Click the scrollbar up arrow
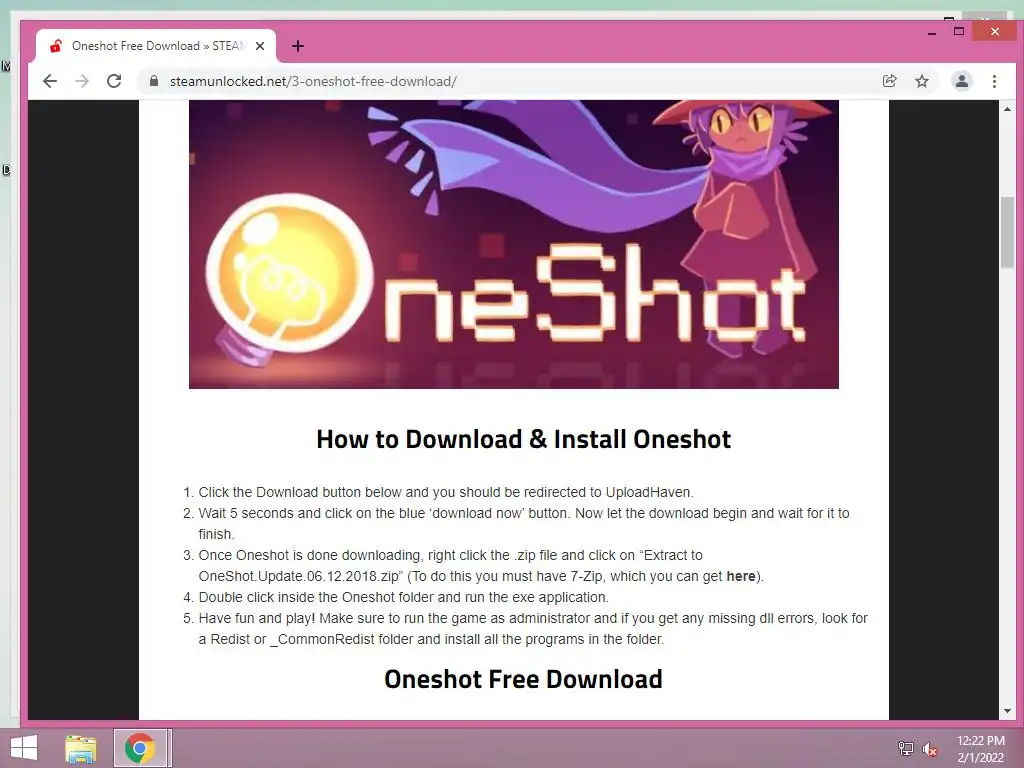Screen dimensions: 1024x768 1007,109
